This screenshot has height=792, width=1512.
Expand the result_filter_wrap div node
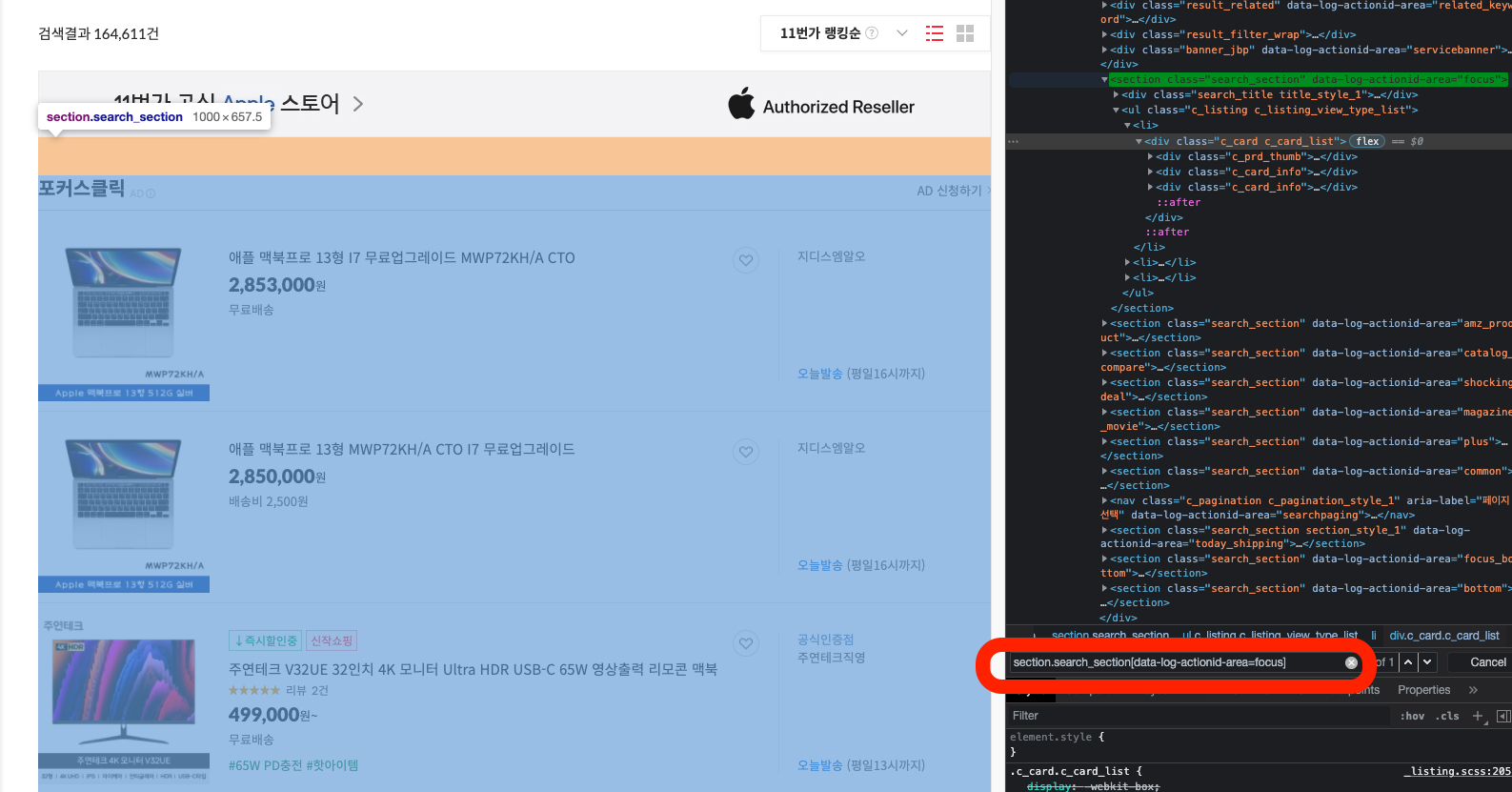tap(1104, 34)
